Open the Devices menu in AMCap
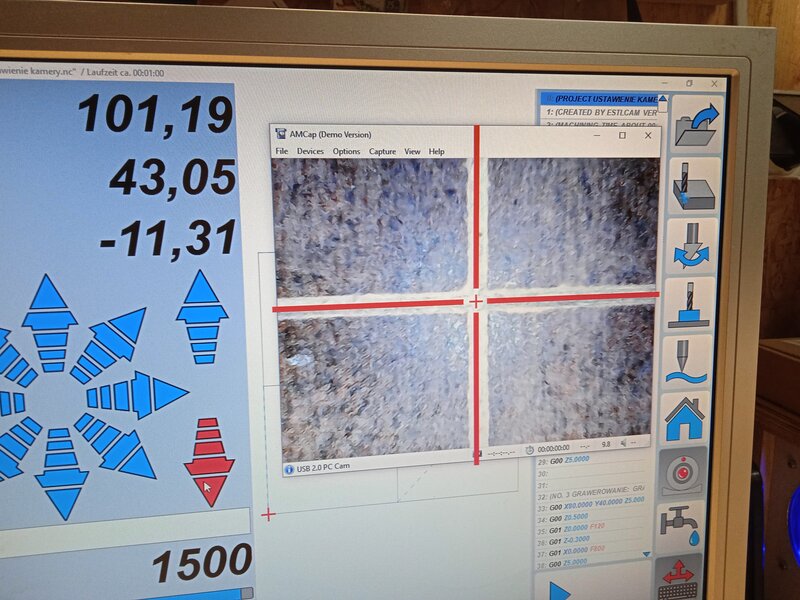This screenshot has height=600, width=800. point(310,151)
